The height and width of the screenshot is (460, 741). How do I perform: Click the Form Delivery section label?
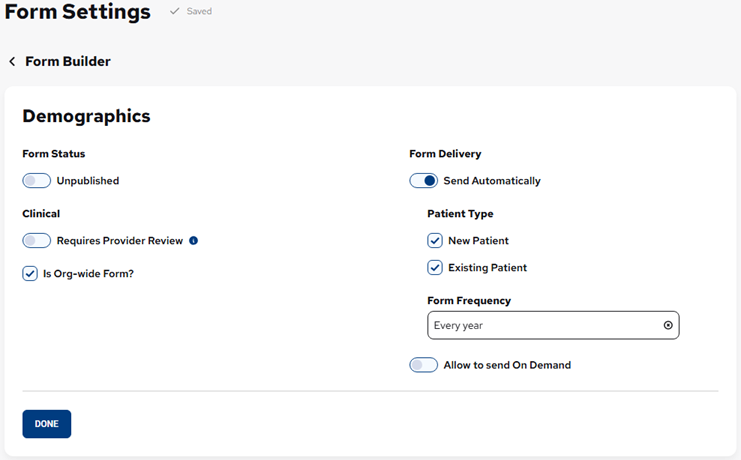tap(445, 154)
